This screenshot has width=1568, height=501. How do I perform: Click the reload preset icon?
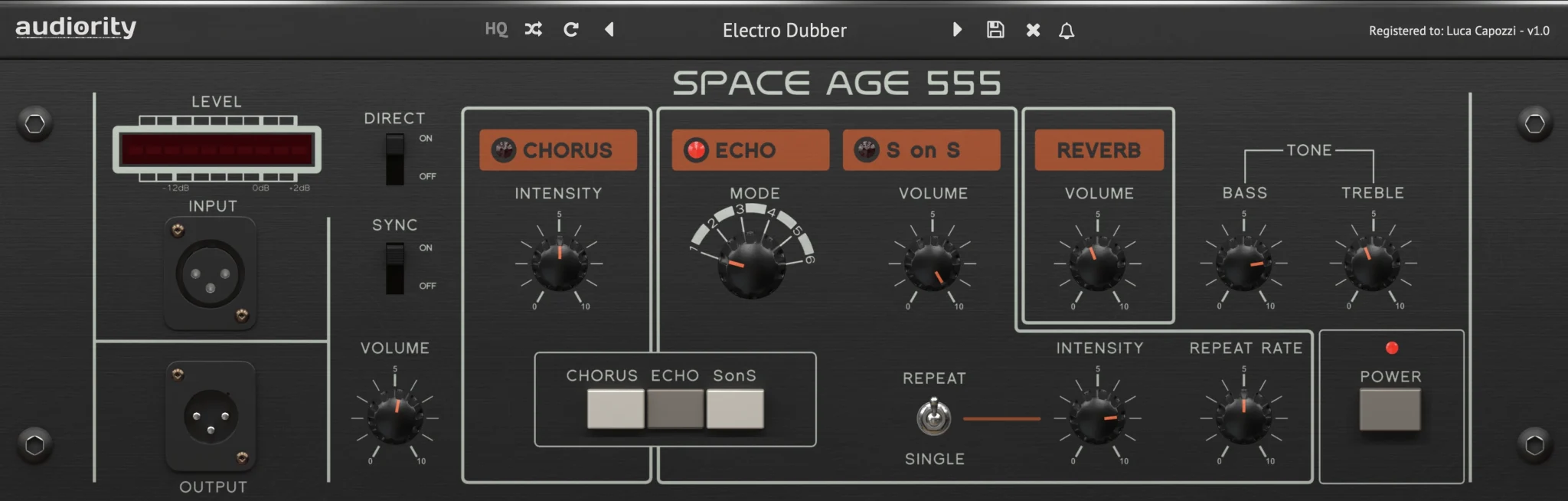coord(571,29)
